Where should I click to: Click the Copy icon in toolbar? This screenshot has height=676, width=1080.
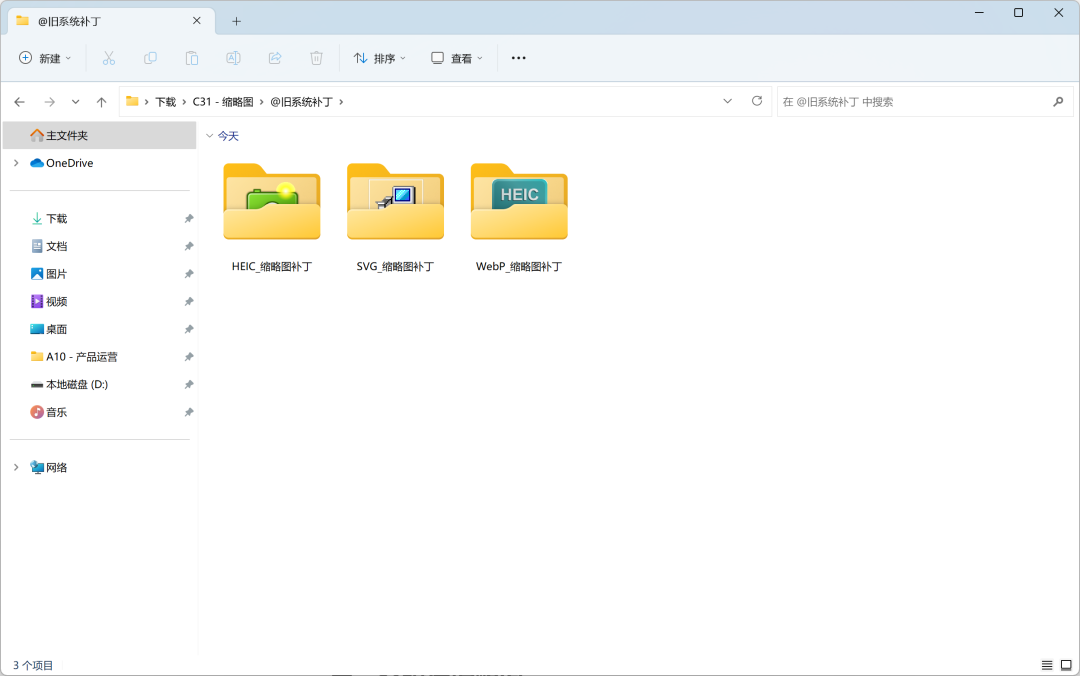[150, 59]
